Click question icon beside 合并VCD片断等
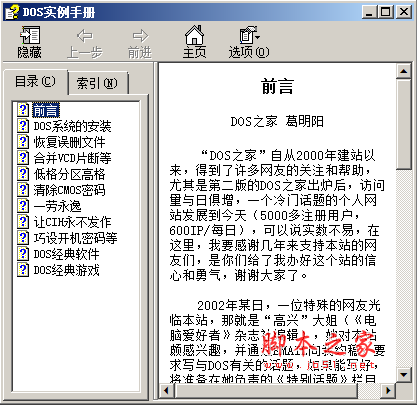417x405 pixels. [23, 157]
